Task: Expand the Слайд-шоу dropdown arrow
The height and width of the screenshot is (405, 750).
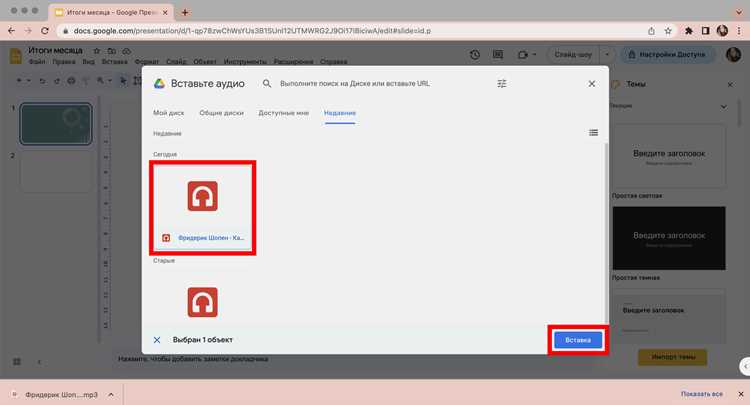Action: pos(607,55)
